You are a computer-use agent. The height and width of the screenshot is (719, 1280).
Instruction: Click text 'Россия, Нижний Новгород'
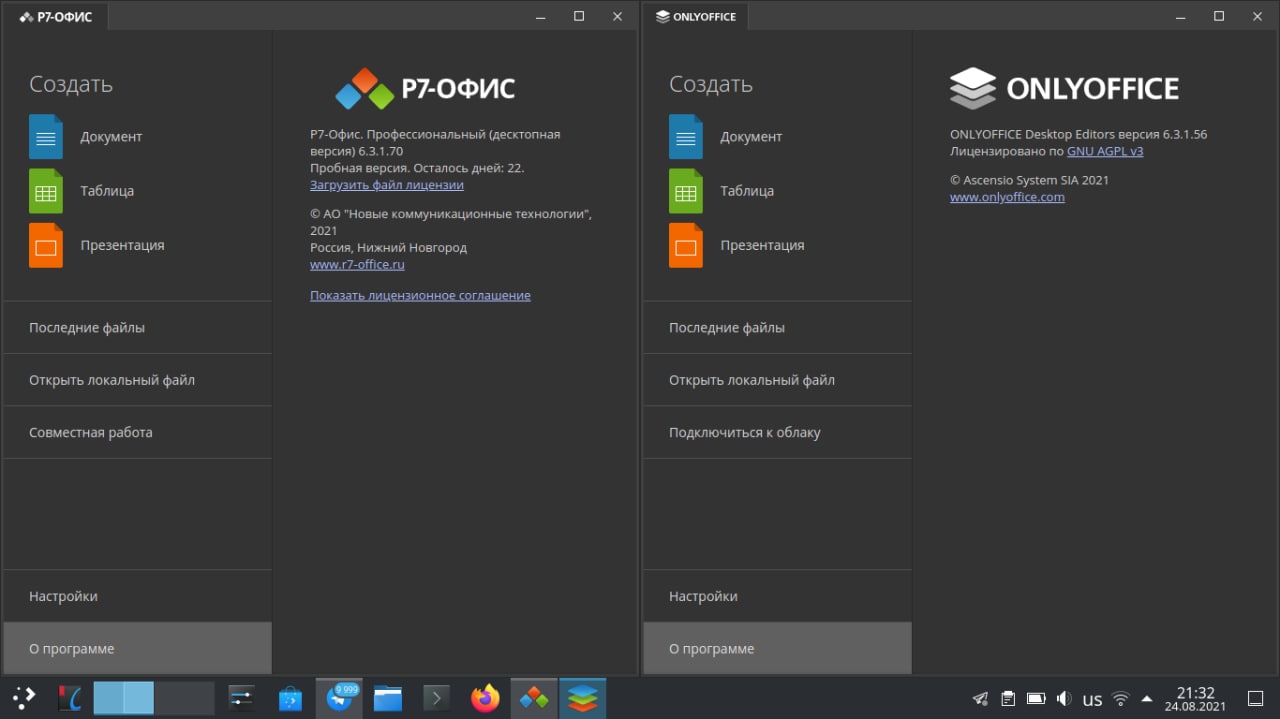pyautogui.click(x=388, y=248)
